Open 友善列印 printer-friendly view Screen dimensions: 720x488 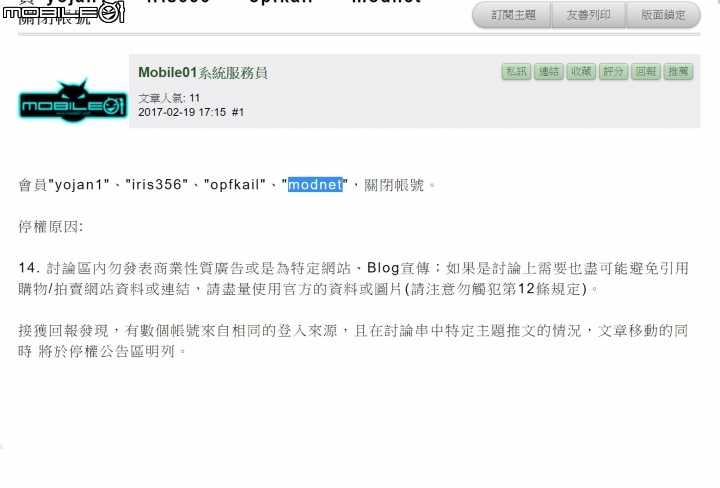[x=589, y=15]
